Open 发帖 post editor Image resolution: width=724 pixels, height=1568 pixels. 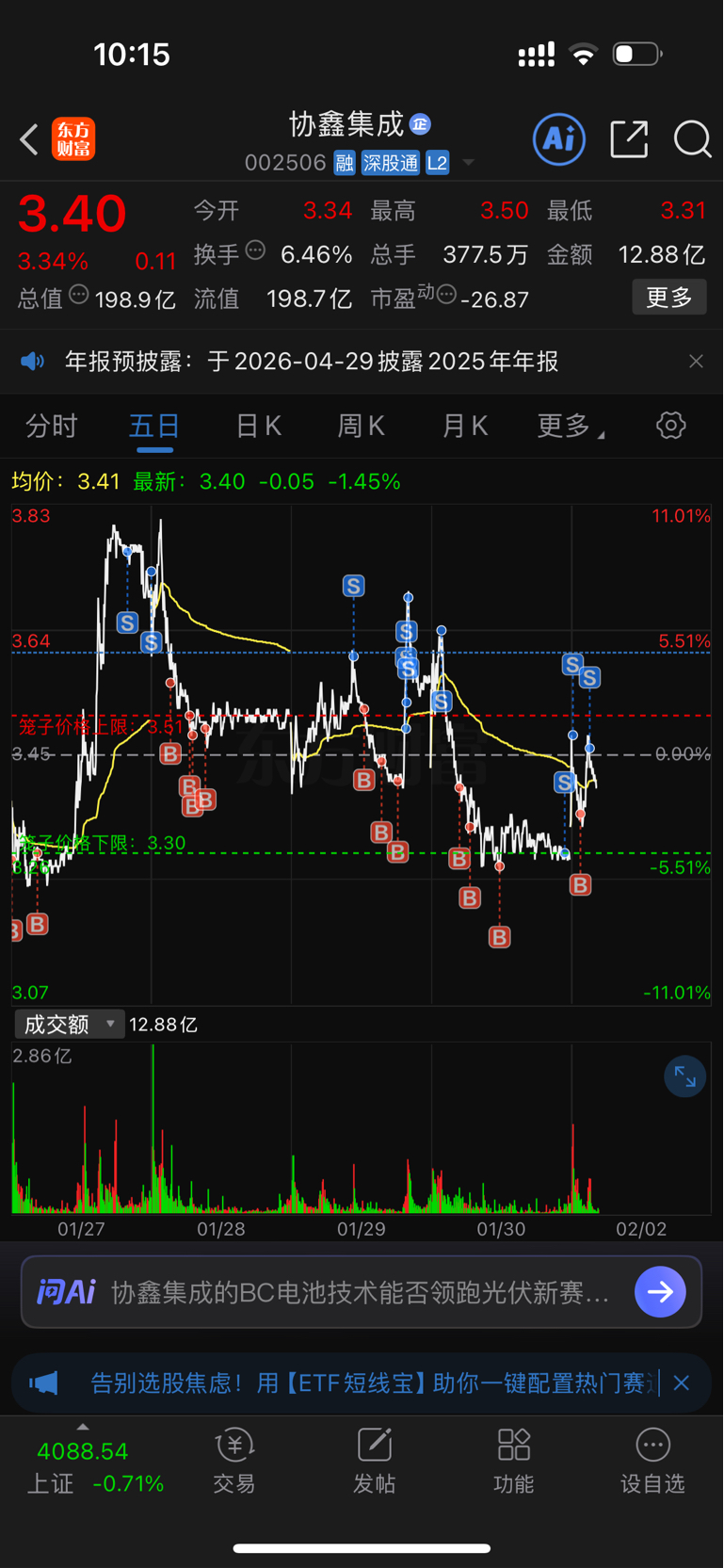(374, 1462)
